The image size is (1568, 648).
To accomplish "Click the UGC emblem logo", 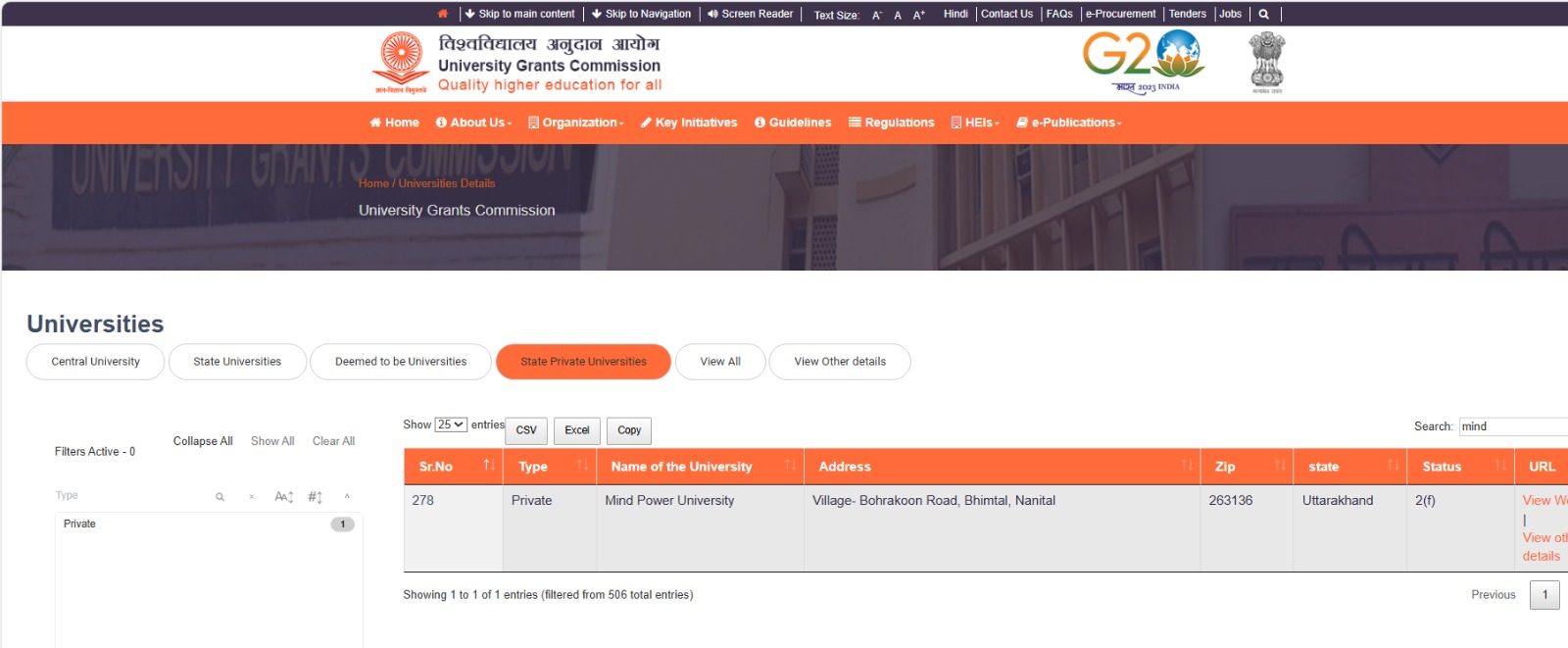I will pyautogui.click(x=401, y=63).
